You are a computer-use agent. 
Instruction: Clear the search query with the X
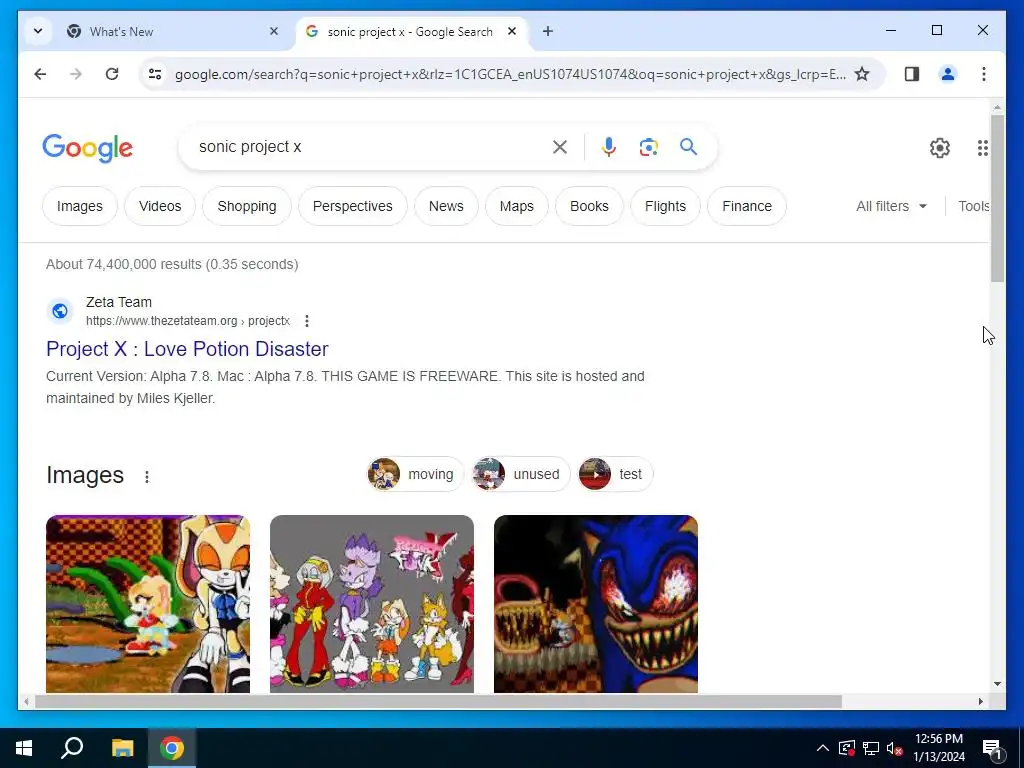pyautogui.click(x=560, y=147)
